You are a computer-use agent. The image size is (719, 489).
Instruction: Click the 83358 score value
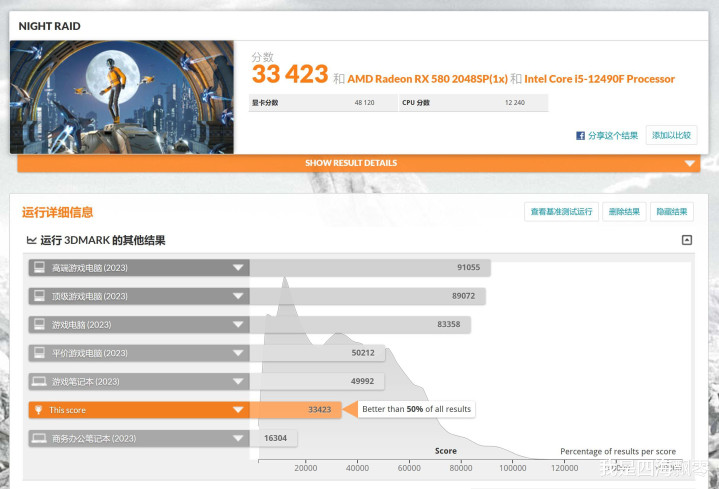coord(448,324)
